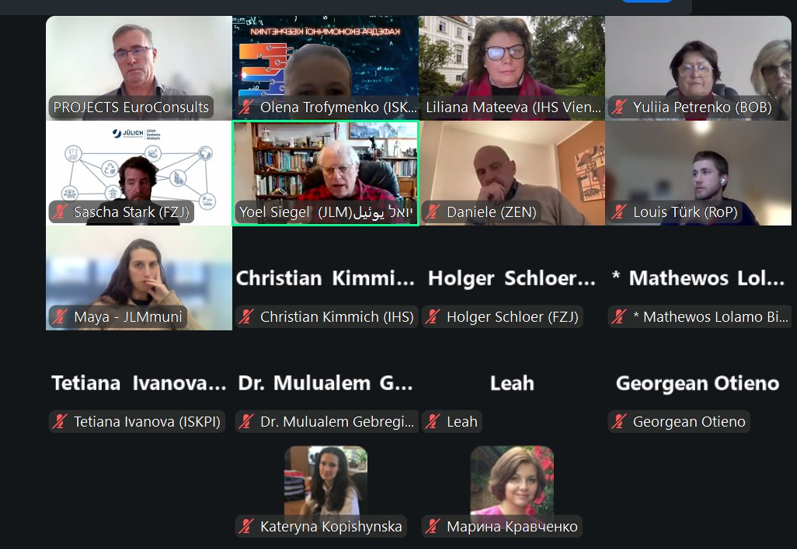
Task: Click muted mic icon beside Maya - JLMmuni
Action: tap(60, 317)
